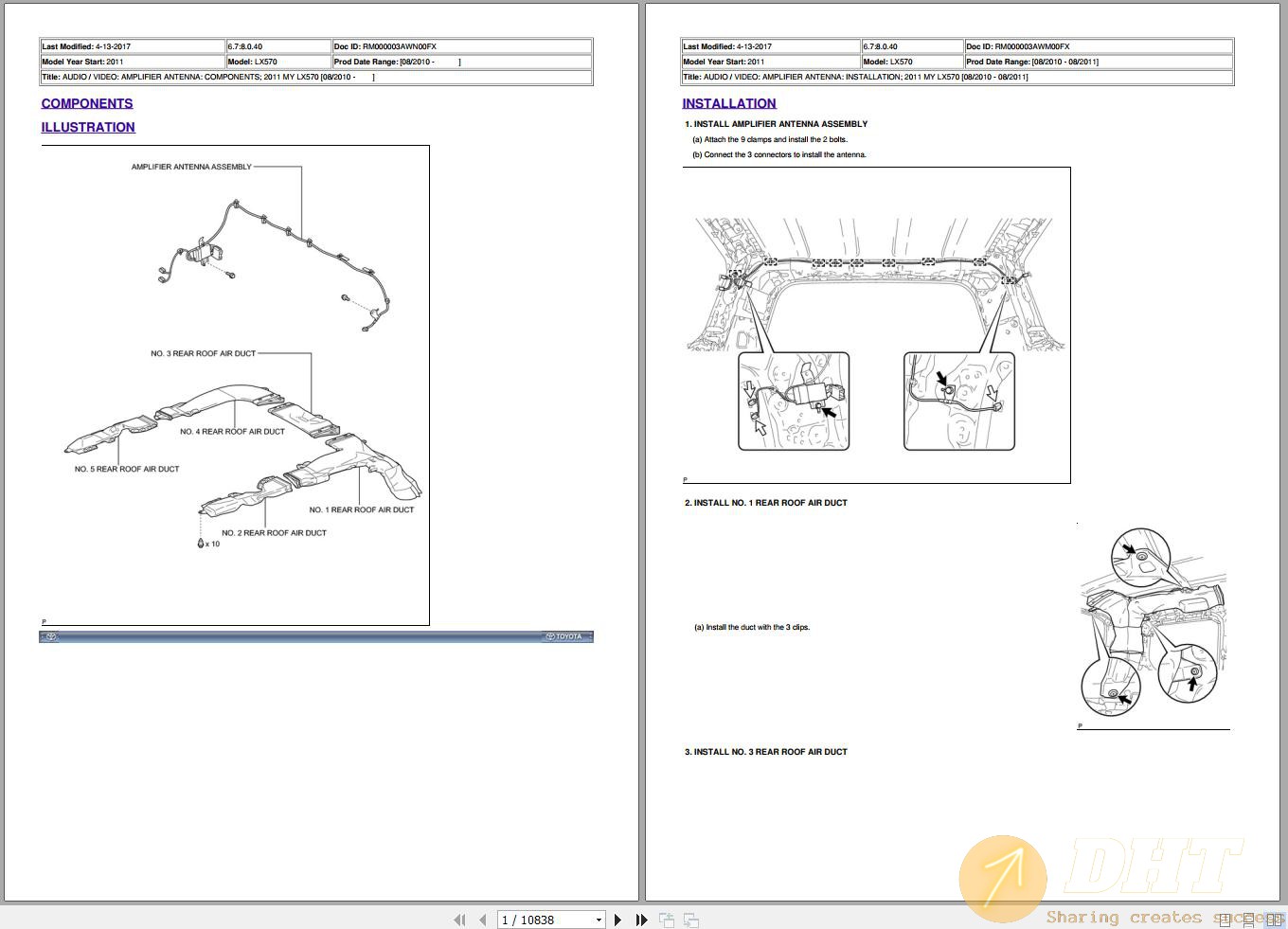
Task: Click the clip quantity 'x 10' text
Action: [213, 544]
